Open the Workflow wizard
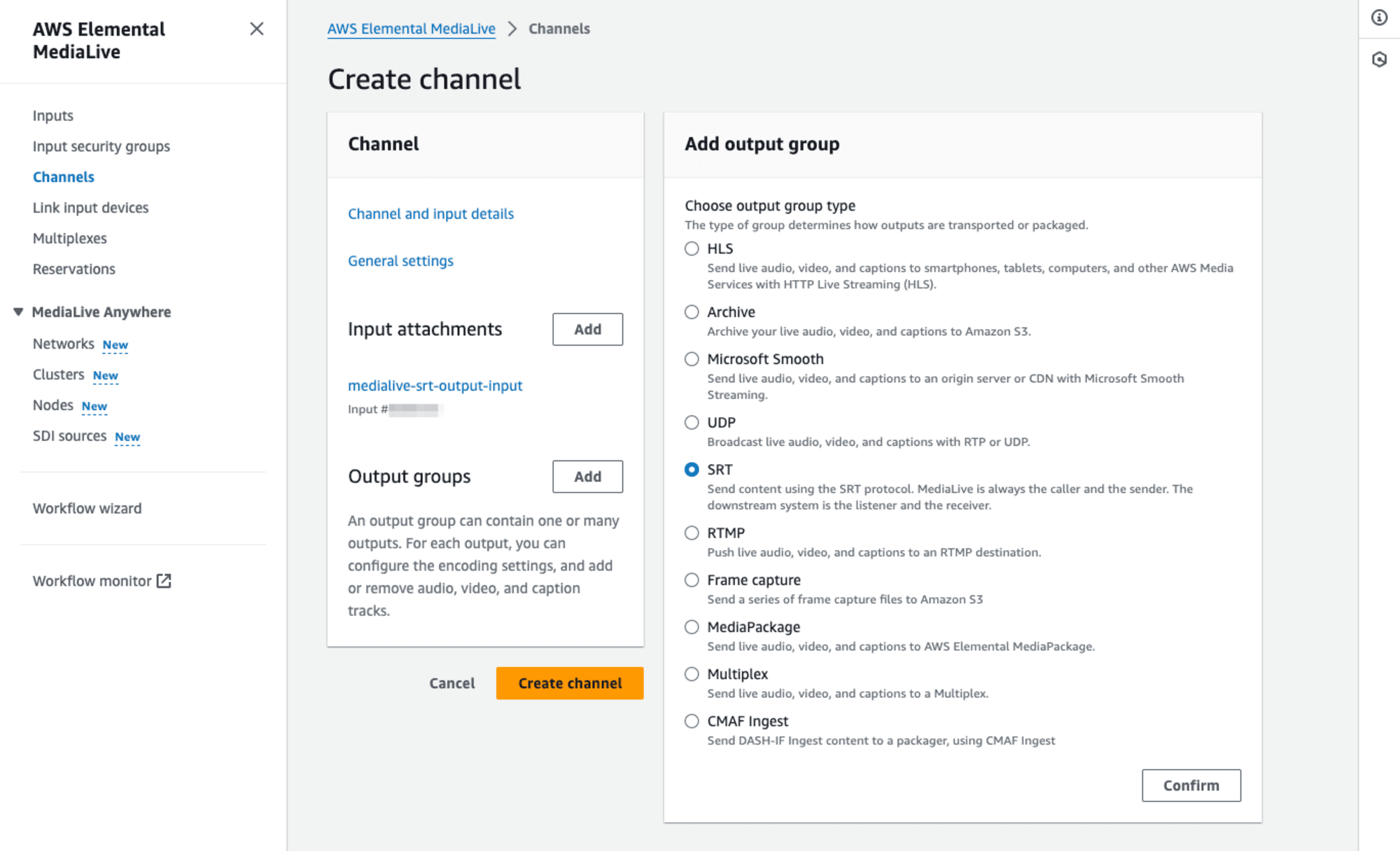The image size is (1400, 851). (x=87, y=509)
